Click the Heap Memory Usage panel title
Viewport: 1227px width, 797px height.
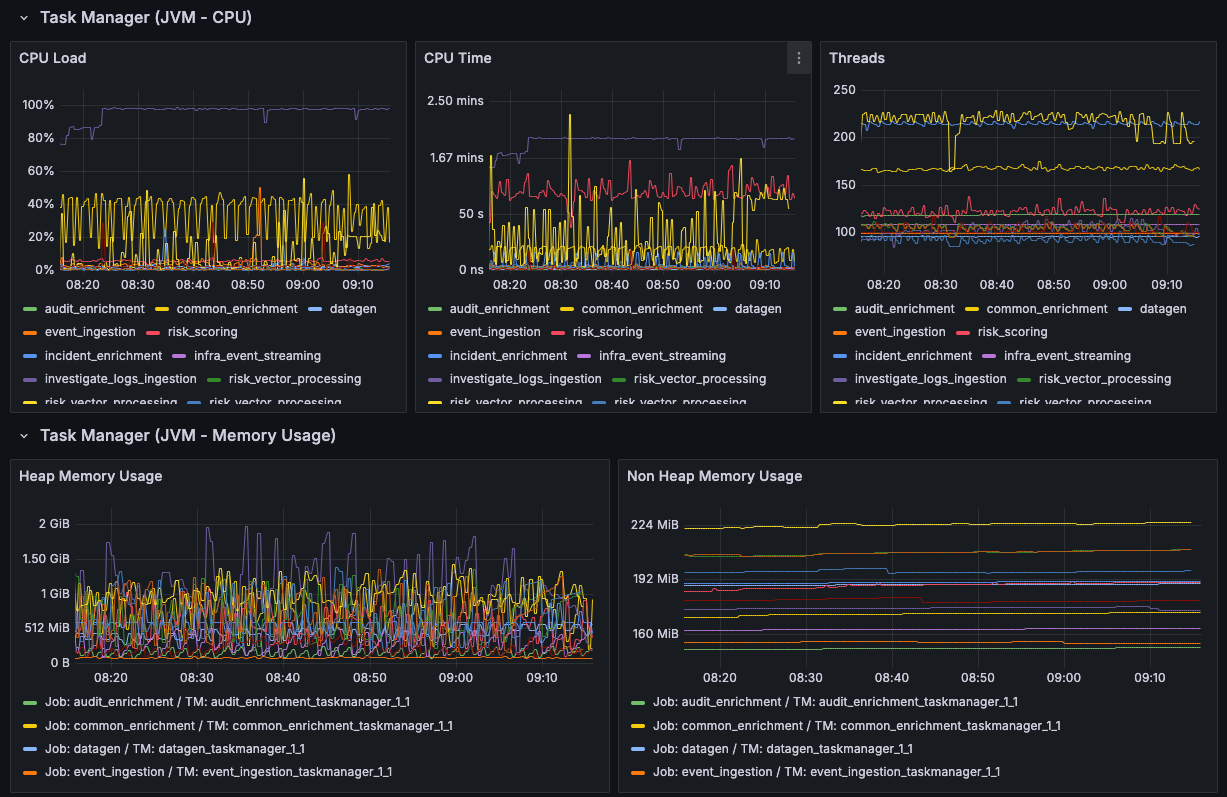click(90, 476)
